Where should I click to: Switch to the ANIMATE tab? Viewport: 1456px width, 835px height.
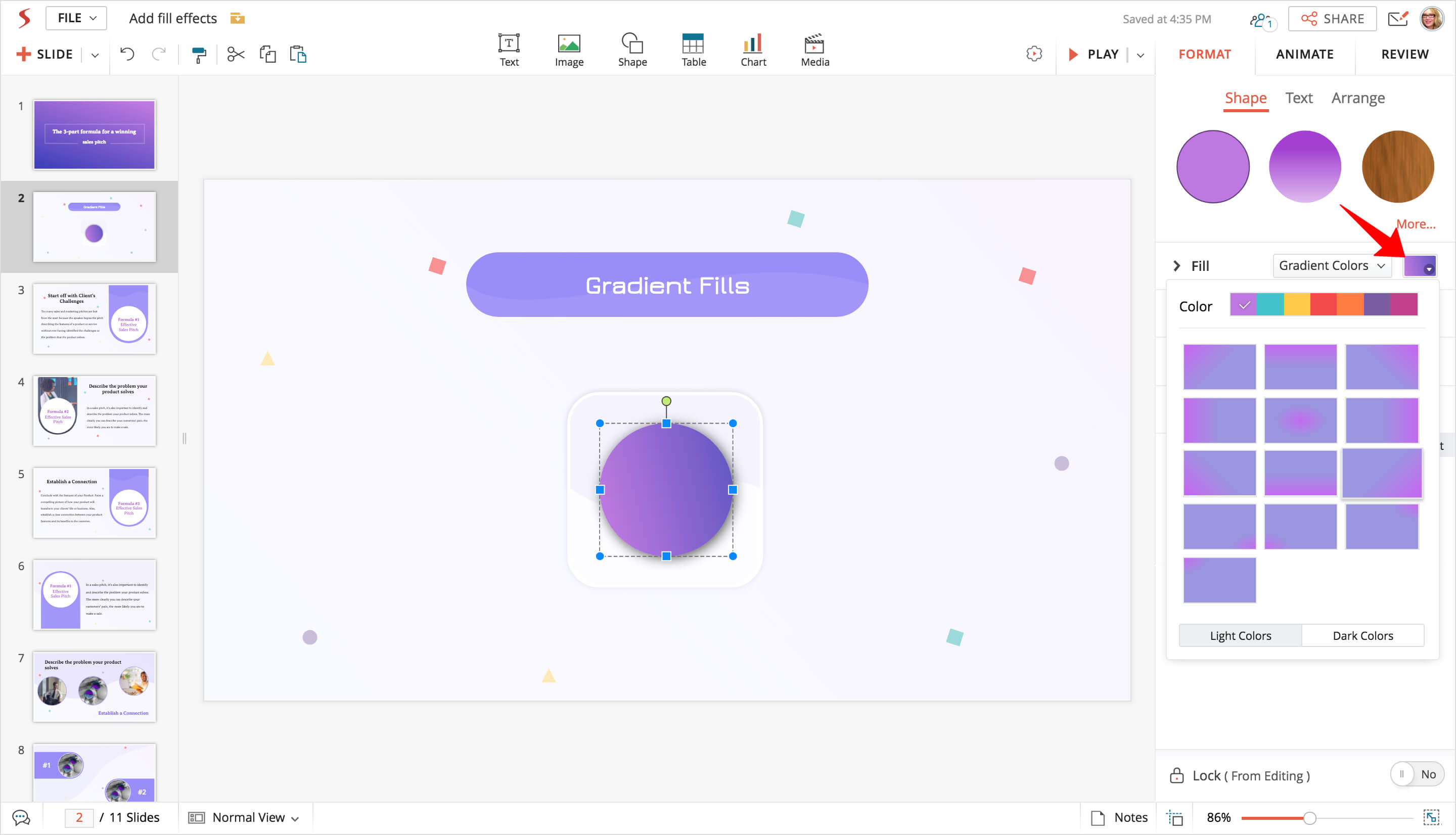tap(1304, 55)
